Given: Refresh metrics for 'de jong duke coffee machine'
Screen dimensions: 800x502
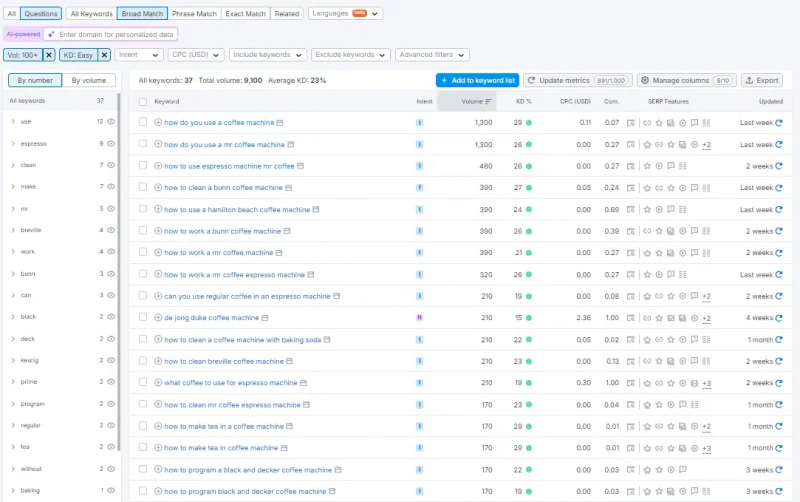Looking at the screenshot, I should pos(779,318).
